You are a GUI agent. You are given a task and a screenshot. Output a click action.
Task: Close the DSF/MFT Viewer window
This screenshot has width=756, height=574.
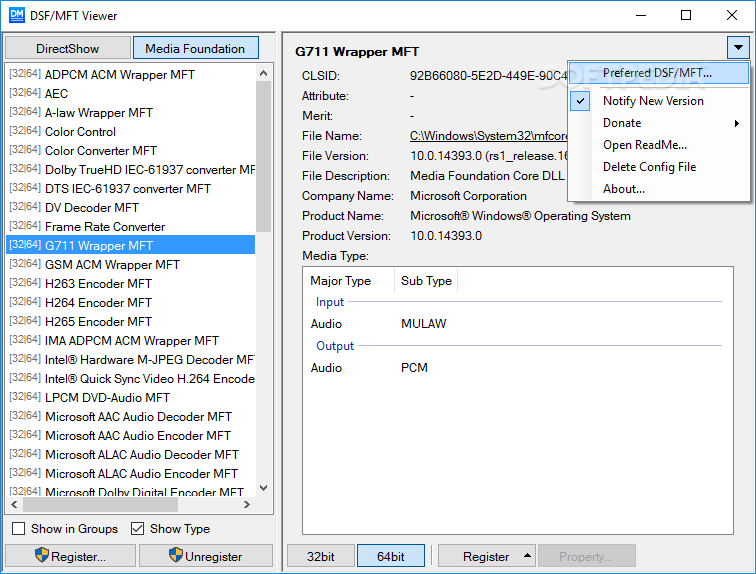pos(731,15)
